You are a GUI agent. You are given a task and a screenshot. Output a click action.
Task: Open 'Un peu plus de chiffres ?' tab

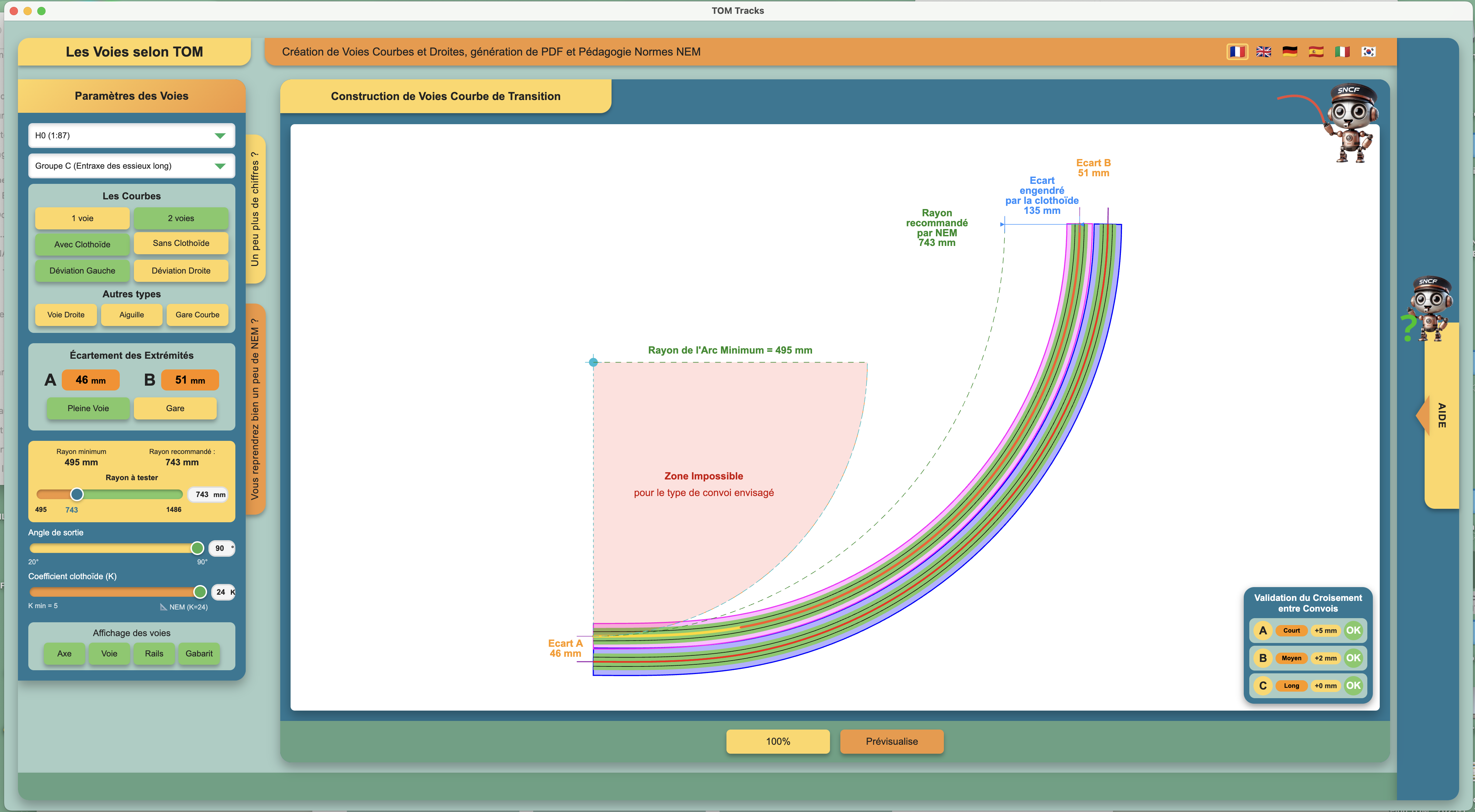coord(255,209)
